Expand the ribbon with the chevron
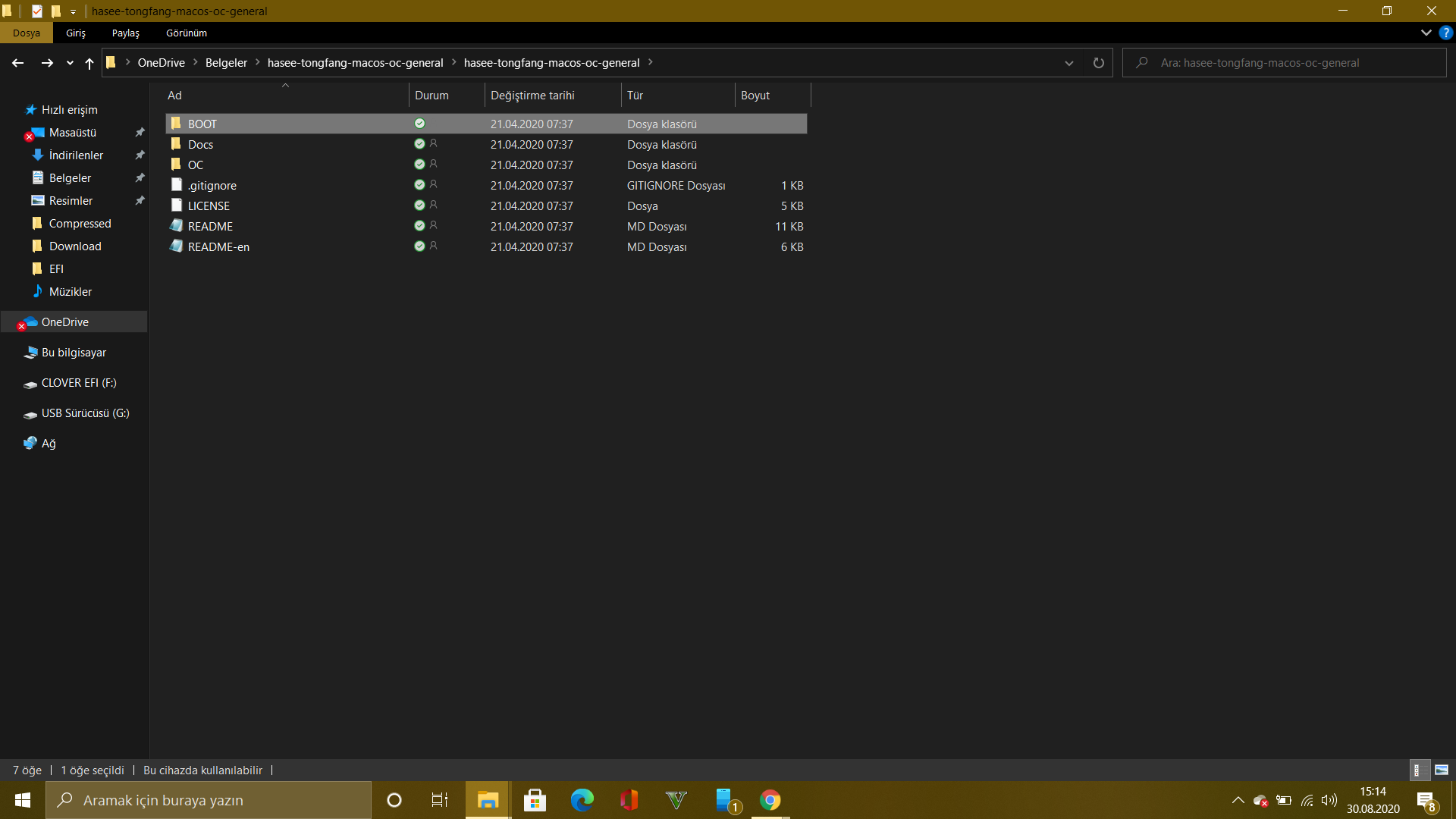 coord(1426,33)
